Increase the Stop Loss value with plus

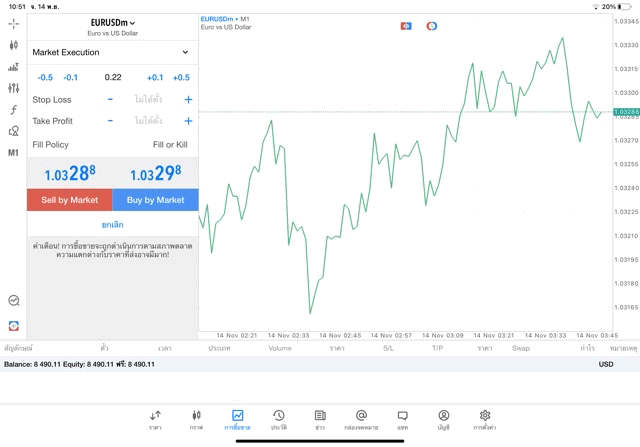tap(188, 99)
